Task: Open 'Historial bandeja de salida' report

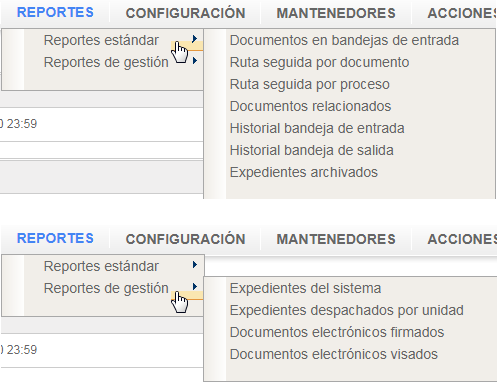Action: tap(312, 150)
